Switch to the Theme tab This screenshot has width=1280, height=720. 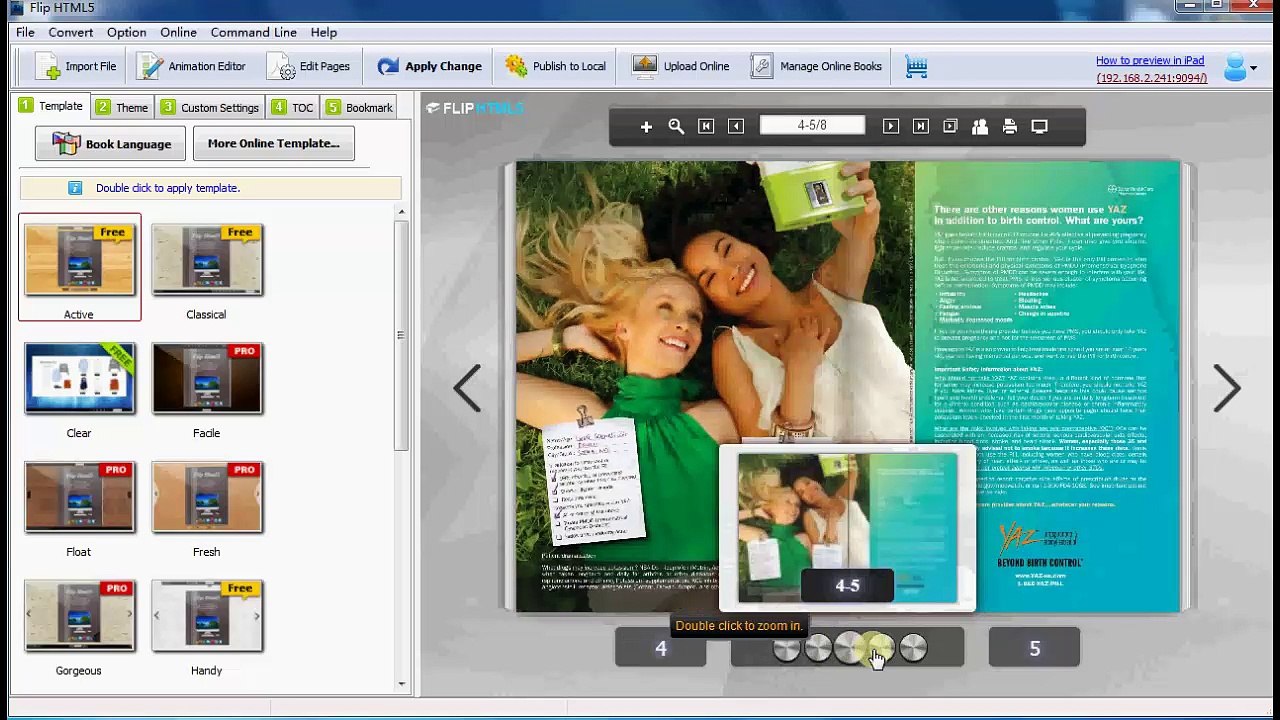pos(122,107)
